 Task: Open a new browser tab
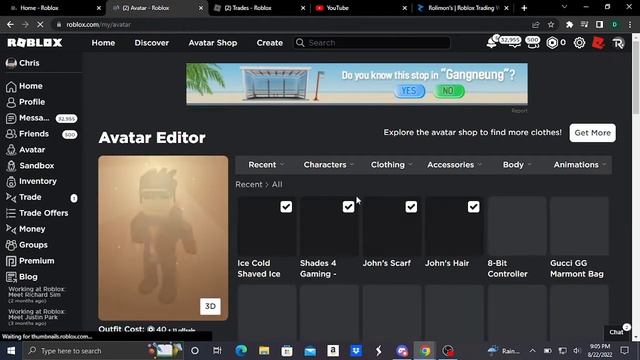click(524, 8)
